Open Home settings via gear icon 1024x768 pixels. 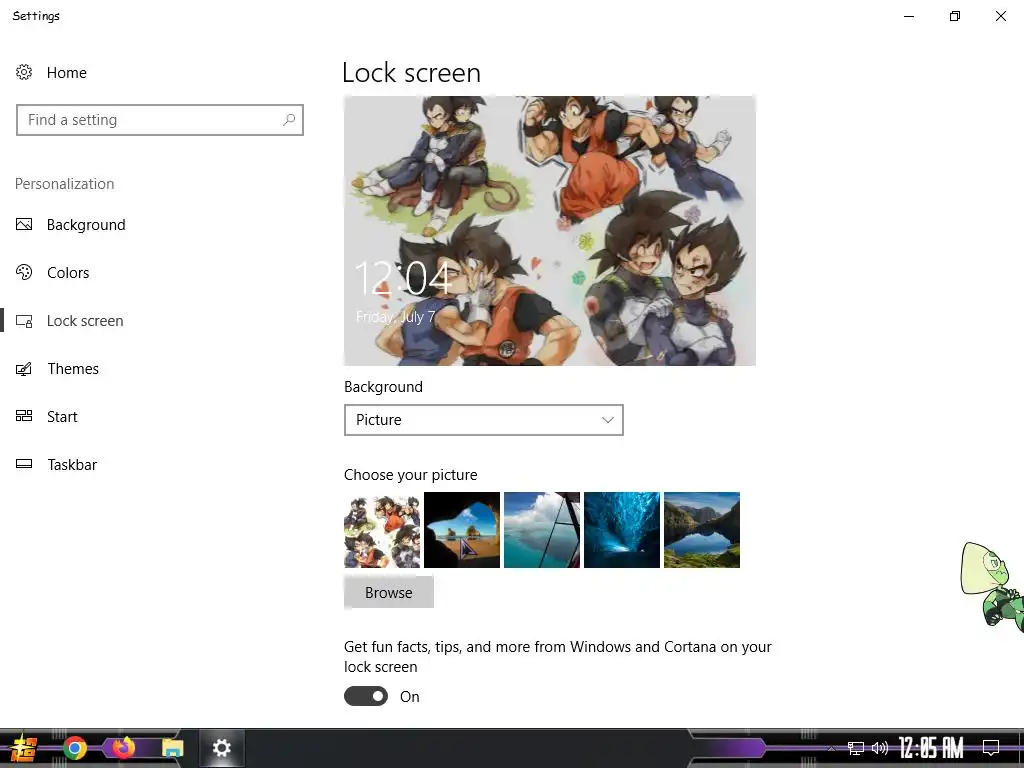[x=24, y=72]
